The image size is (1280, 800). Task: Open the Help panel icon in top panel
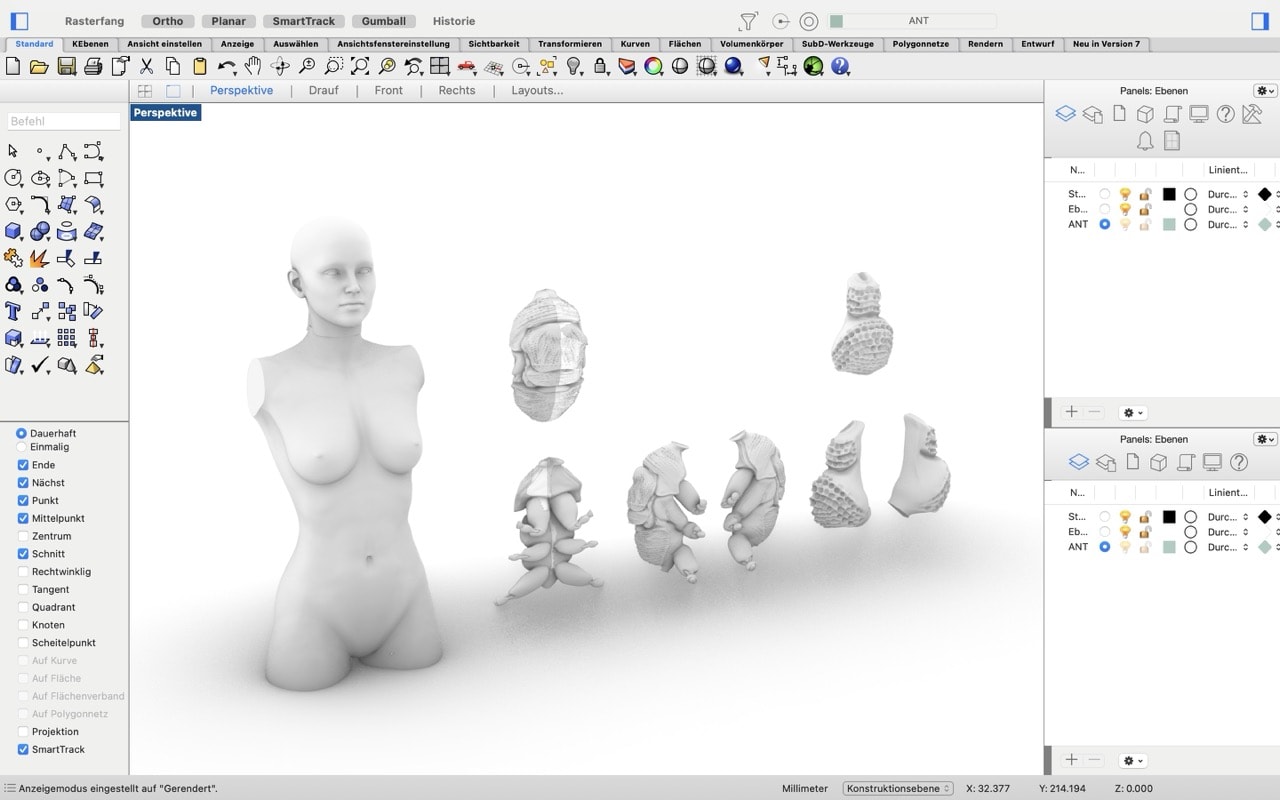pyautogui.click(x=1225, y=114)
